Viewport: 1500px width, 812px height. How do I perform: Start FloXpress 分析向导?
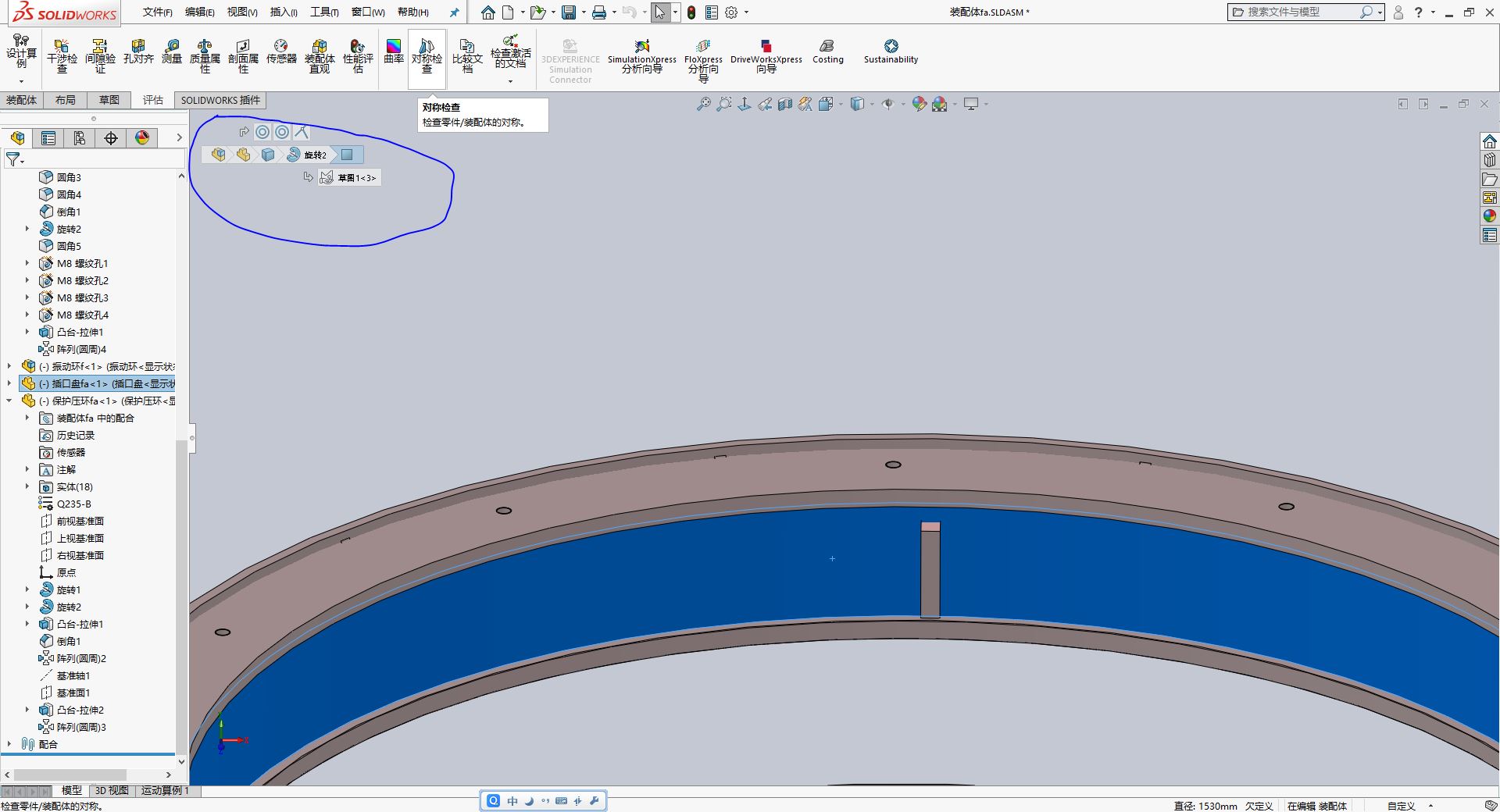coord(703,59)
